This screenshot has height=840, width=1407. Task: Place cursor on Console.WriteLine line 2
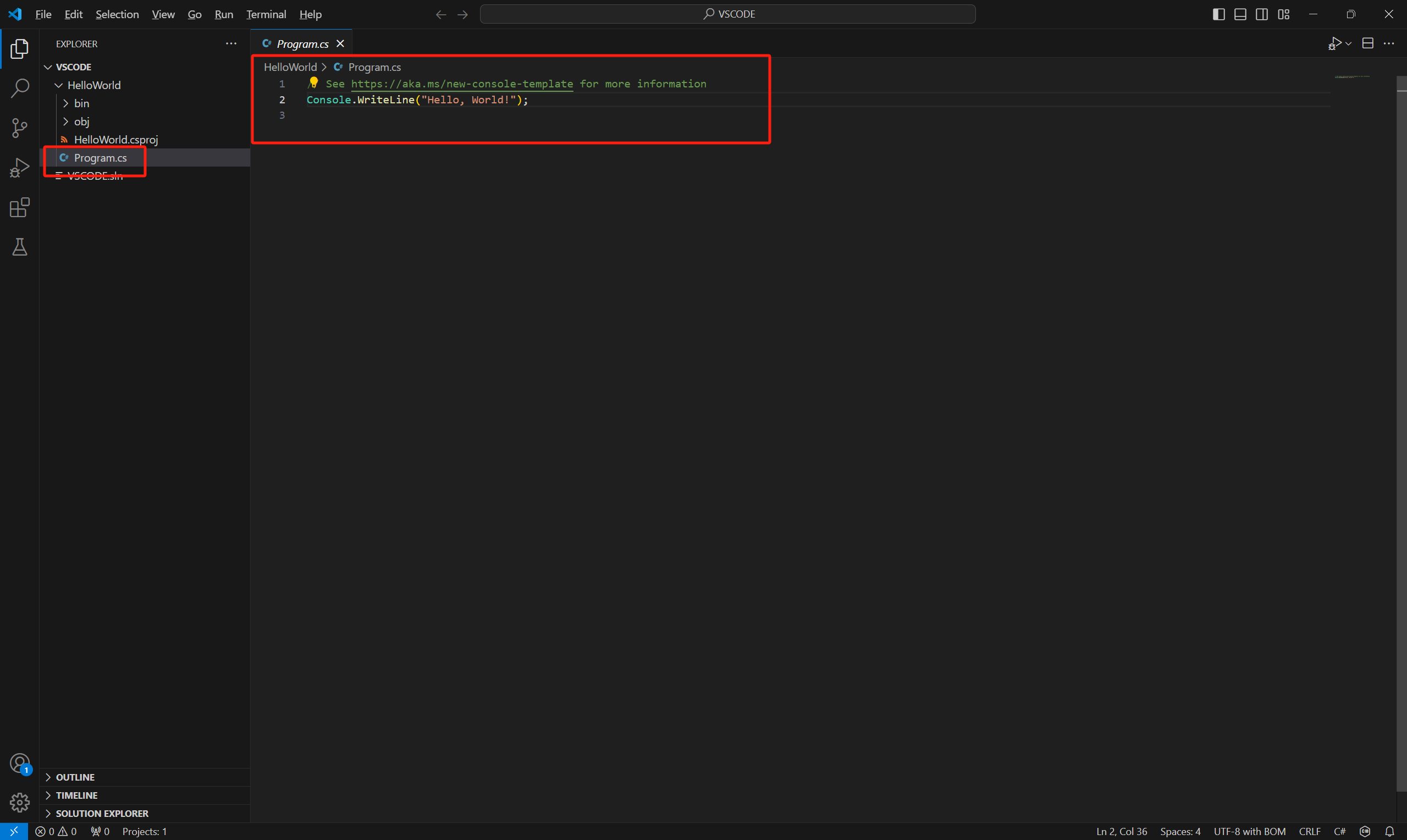[417, 100]
